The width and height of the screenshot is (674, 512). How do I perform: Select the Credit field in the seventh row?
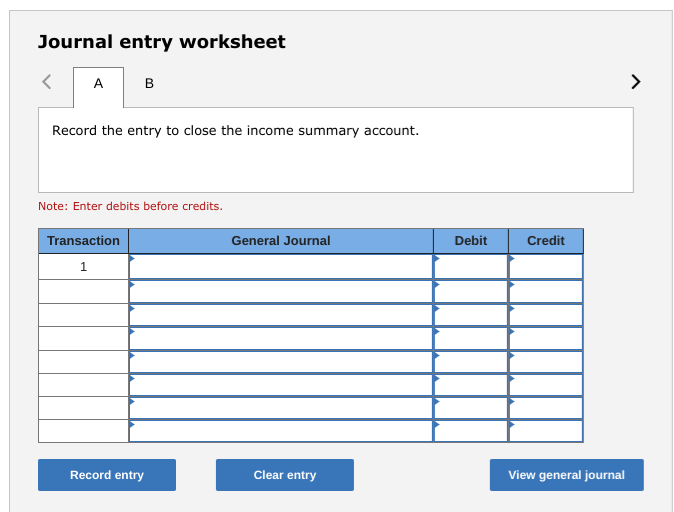pos(546,408)
